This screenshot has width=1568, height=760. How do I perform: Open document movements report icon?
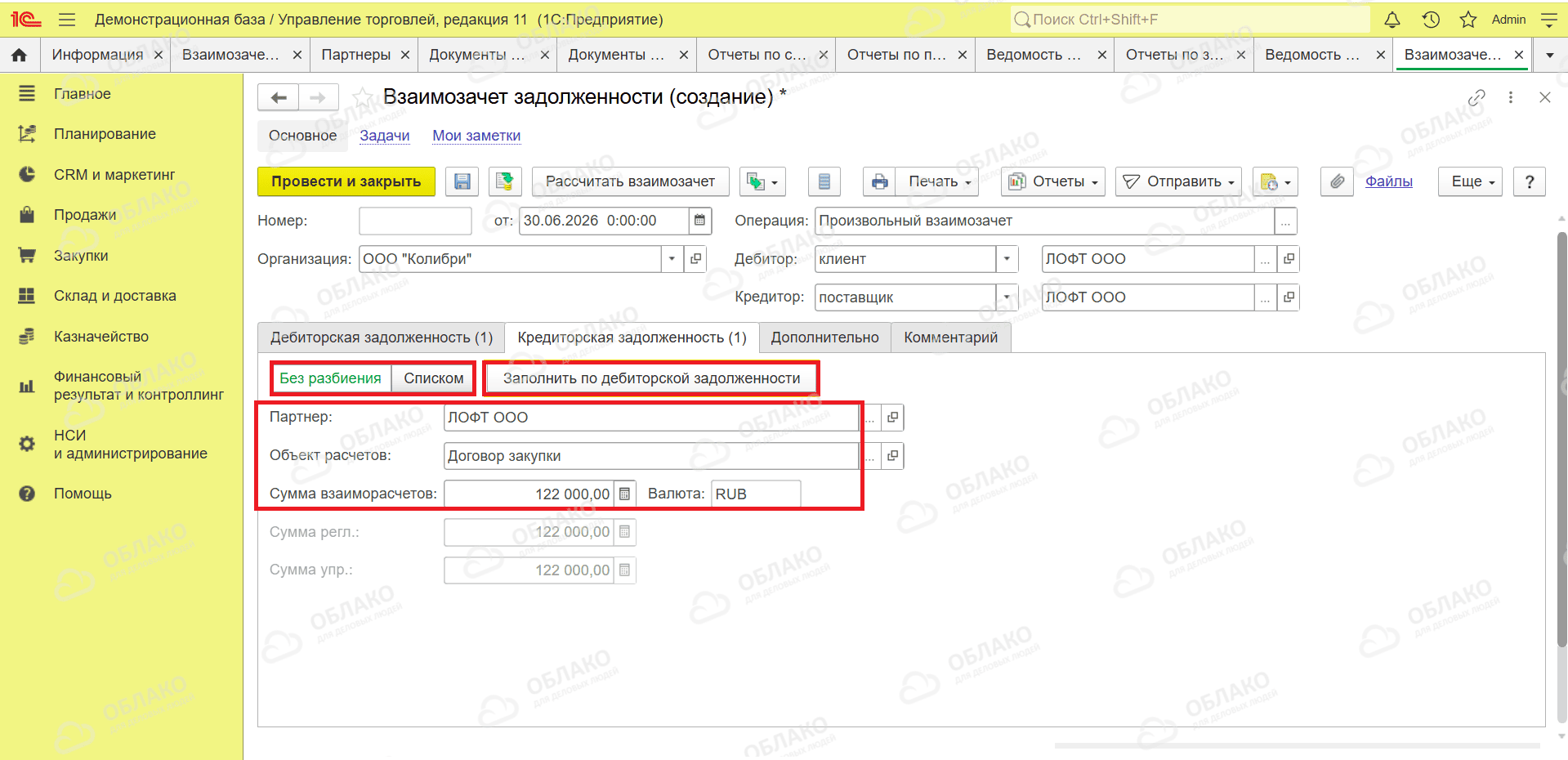click(824, 181)
